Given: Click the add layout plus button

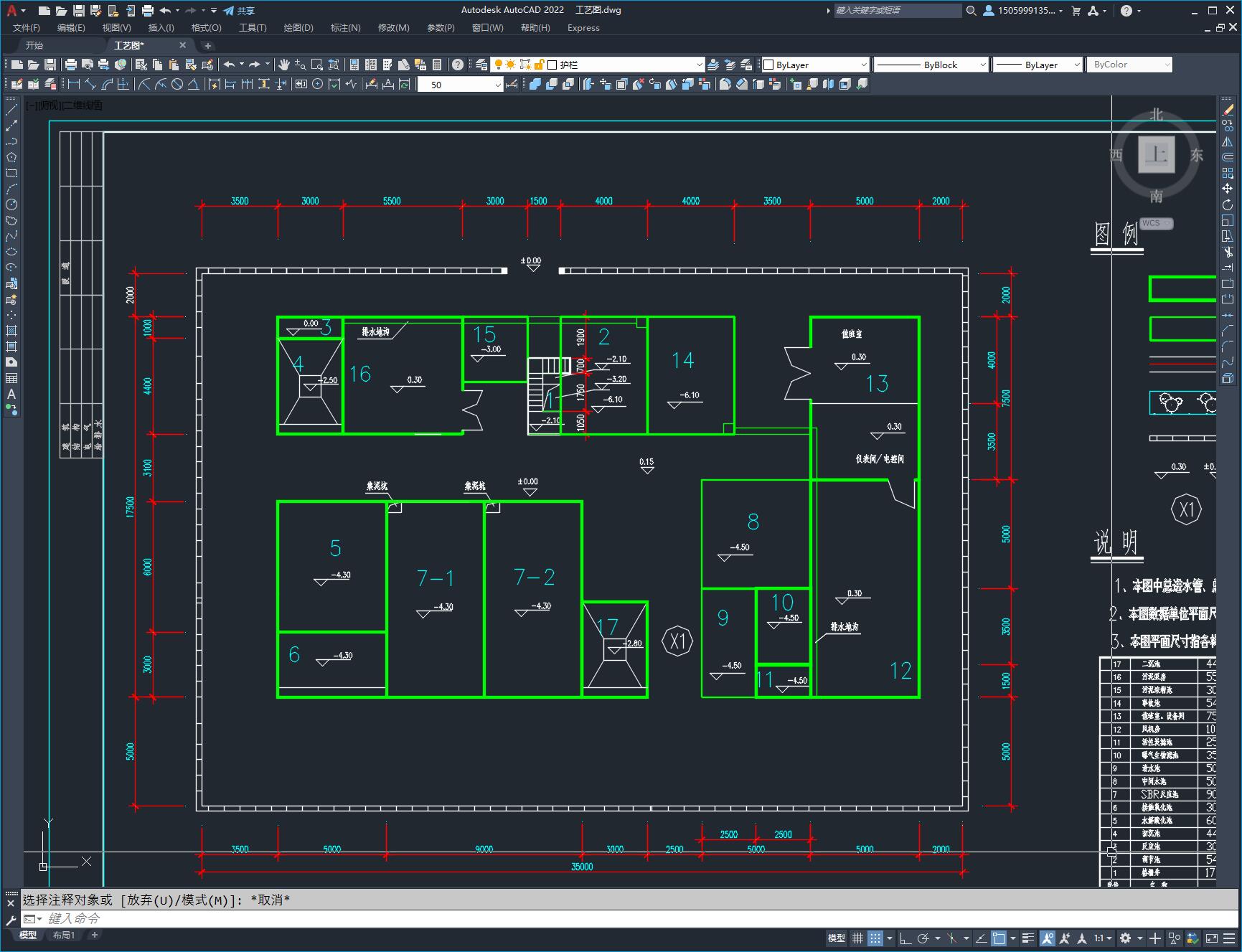Looking at the screenshot, I should (x=94, y=935).
